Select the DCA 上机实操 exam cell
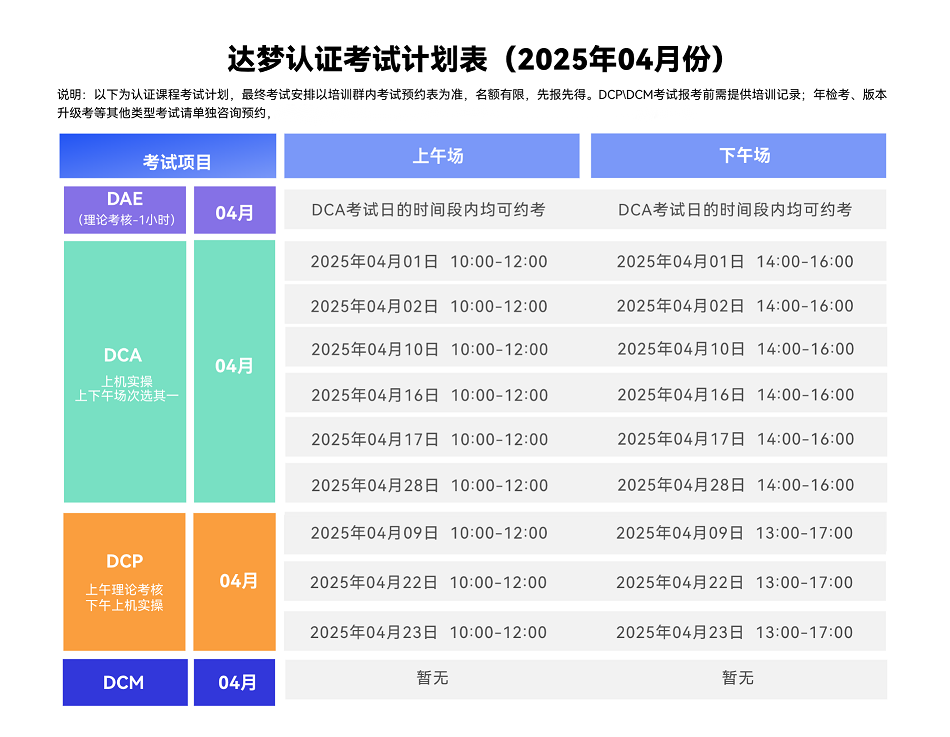The width and height of the screenshot is (950, 737). coord(125,372)
